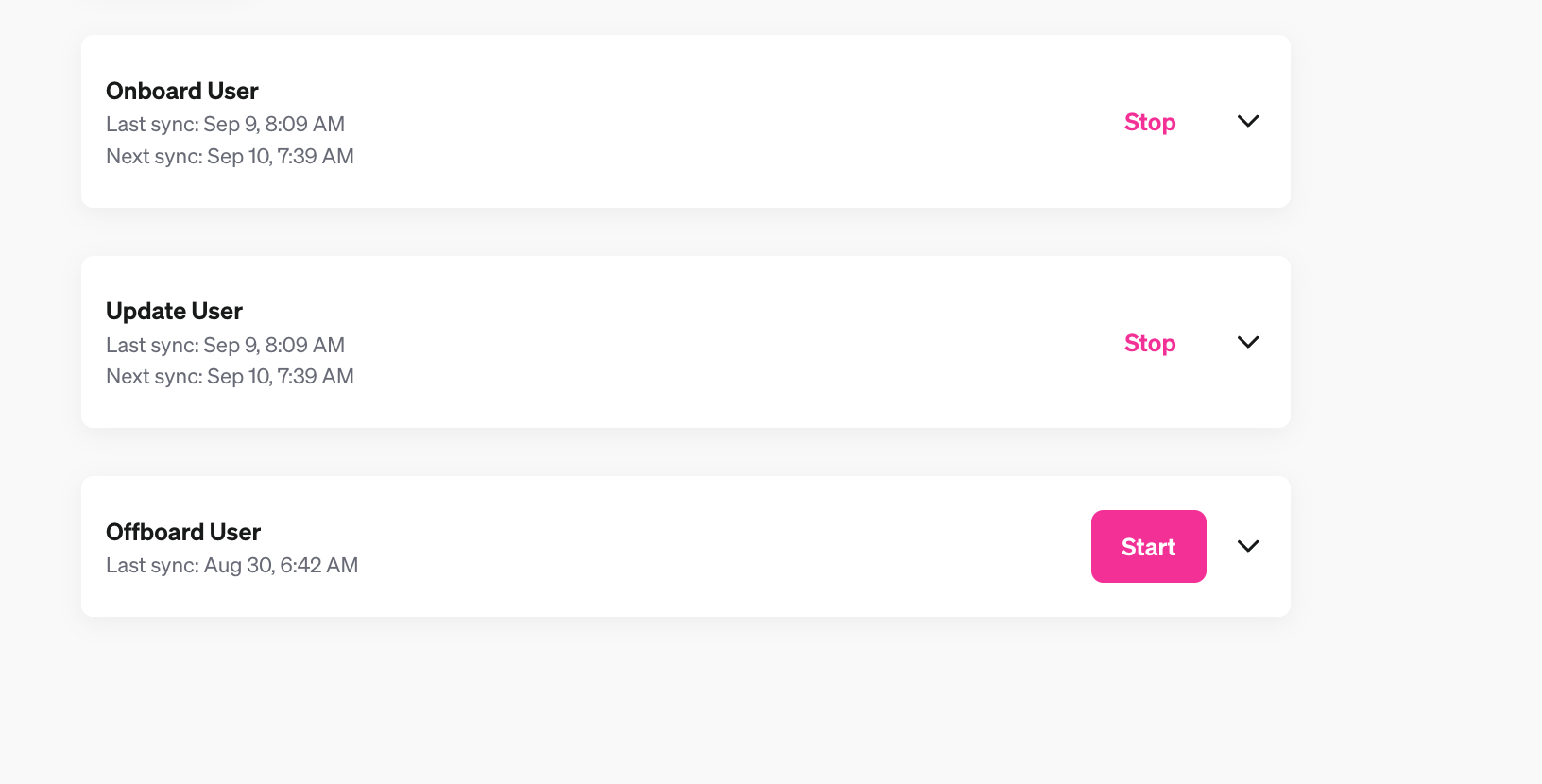Click Update User's next sync time

pyautogui.click(x=230, y=376)
